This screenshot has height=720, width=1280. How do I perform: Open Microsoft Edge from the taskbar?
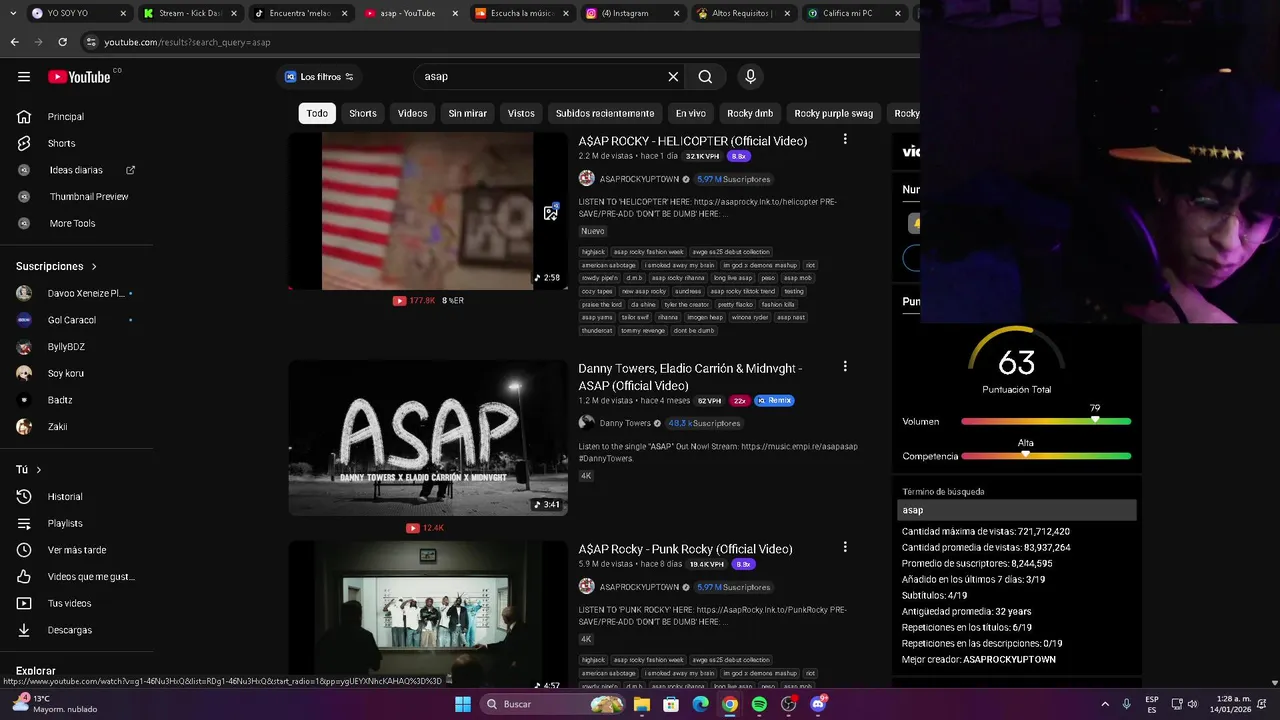tap(700, 704)
